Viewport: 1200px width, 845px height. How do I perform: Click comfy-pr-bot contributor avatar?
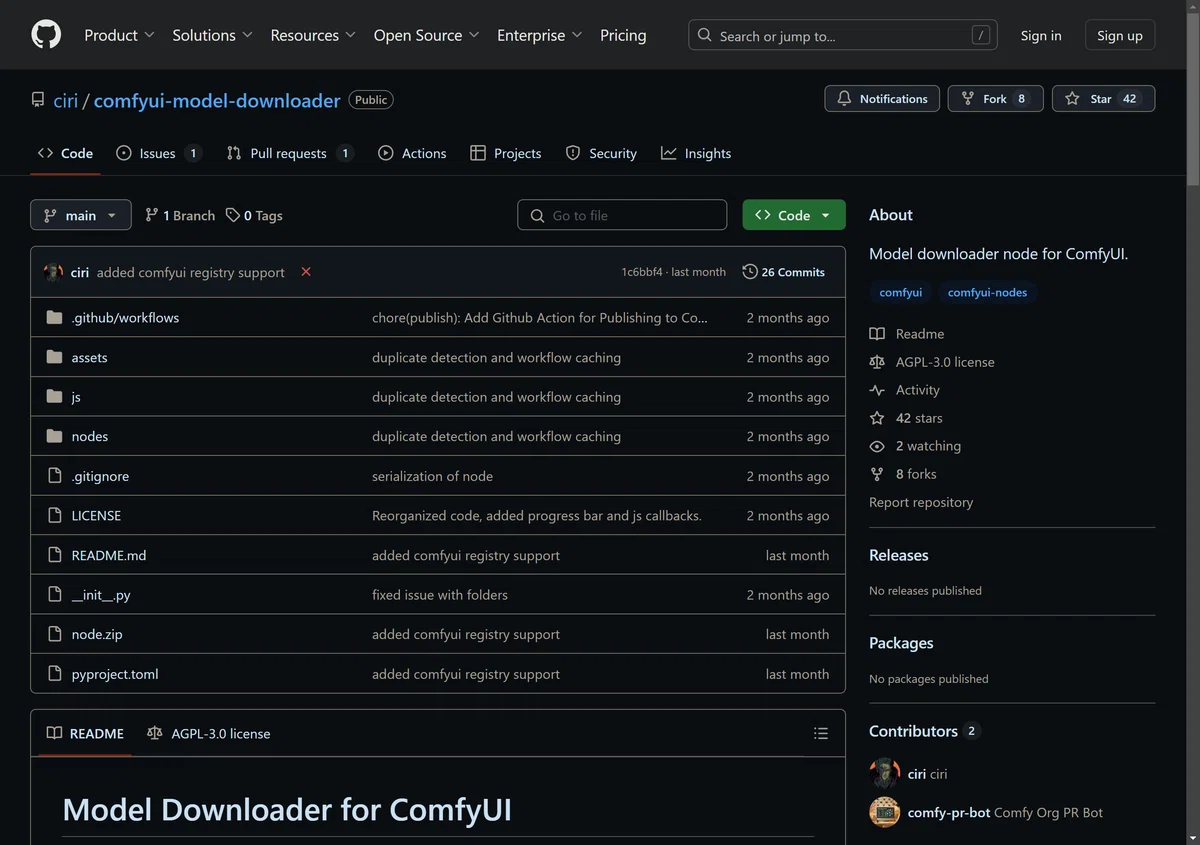pyautogui.click(x=885, y=813)
